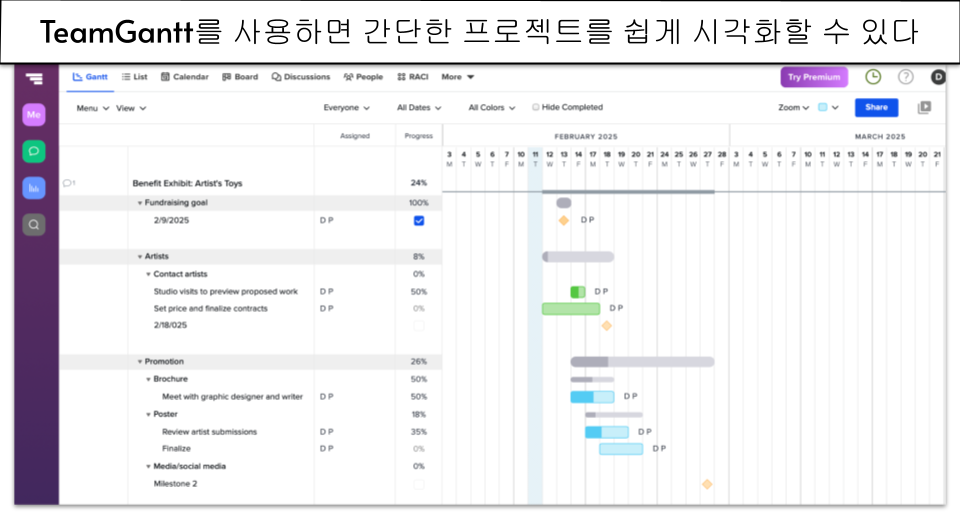960x513 pixels.
Task: Click the Try Premium button
Action: 814,77
